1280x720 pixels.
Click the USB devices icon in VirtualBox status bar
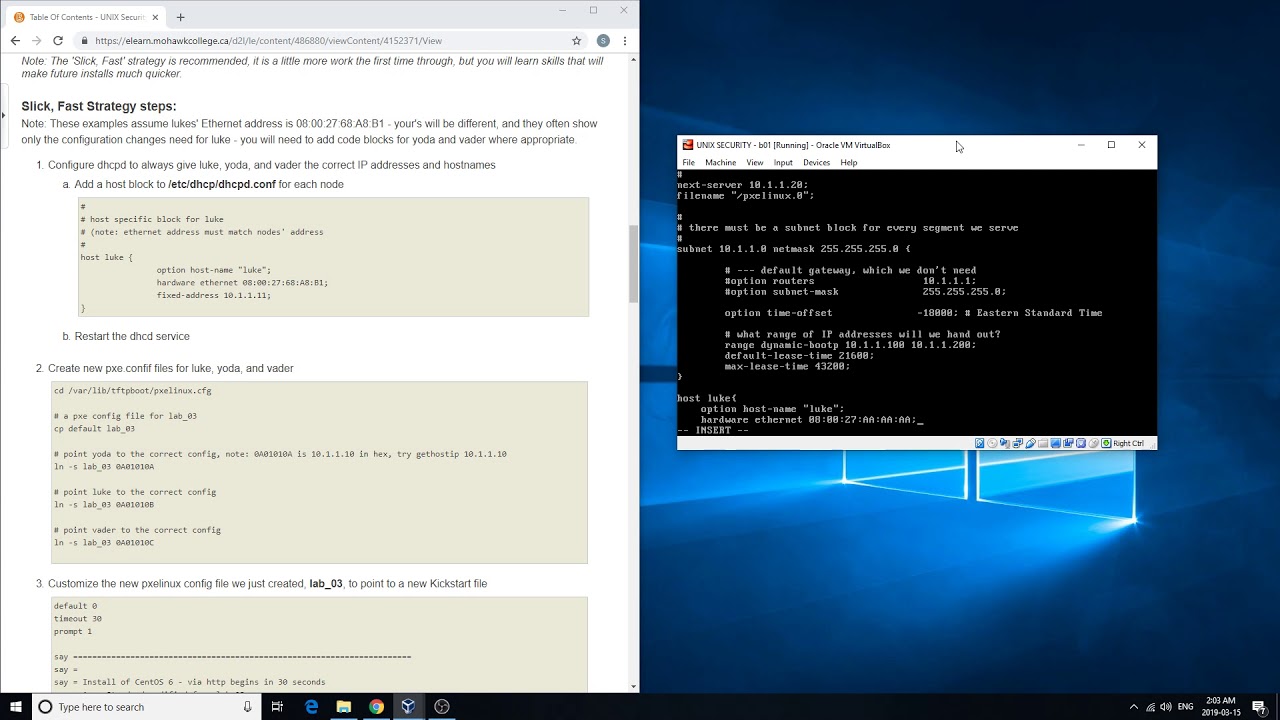pyautogui.click(x=1030, y=443)
